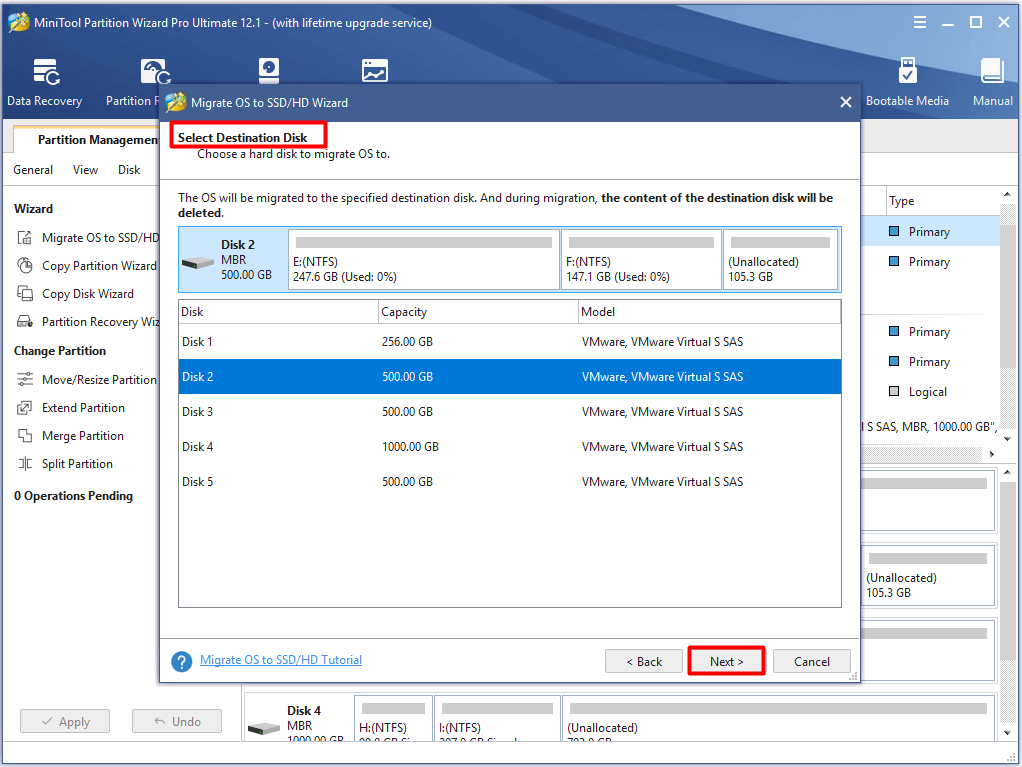The image size is (1022, 767).
Task: Click the 0 Operations Pending heading
Action: (74, 496)
